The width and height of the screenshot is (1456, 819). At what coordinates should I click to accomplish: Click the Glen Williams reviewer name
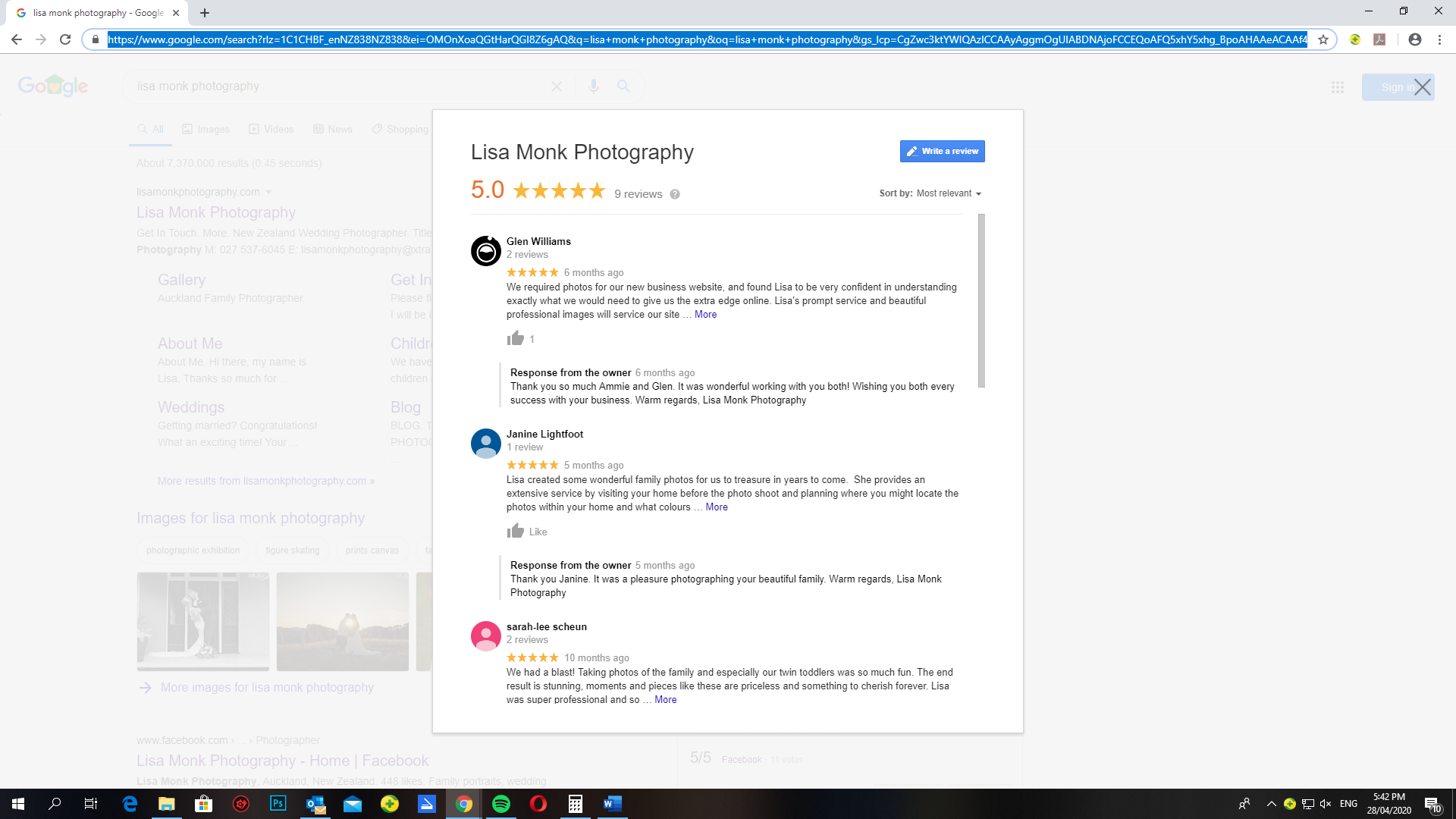[538, 241]
